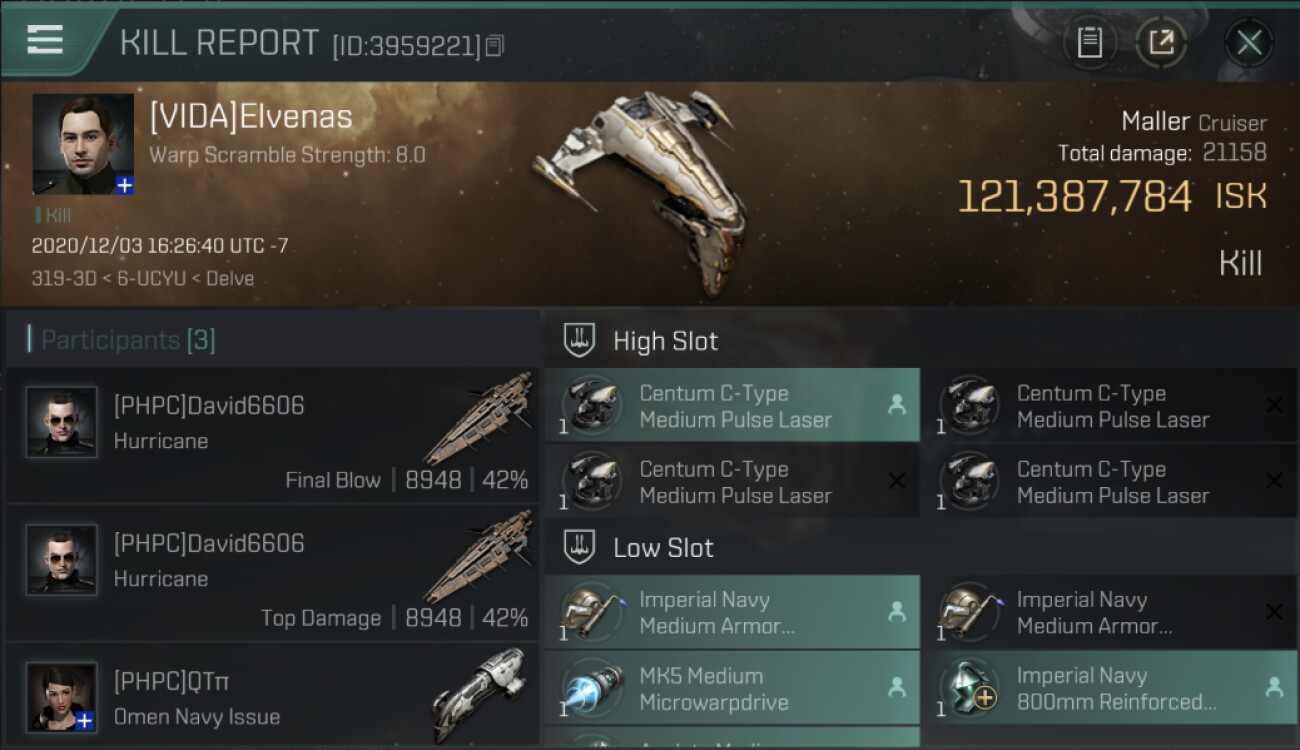Click the High Slot section icon
Screen dimensions: 1300x750
coord(580,340)
